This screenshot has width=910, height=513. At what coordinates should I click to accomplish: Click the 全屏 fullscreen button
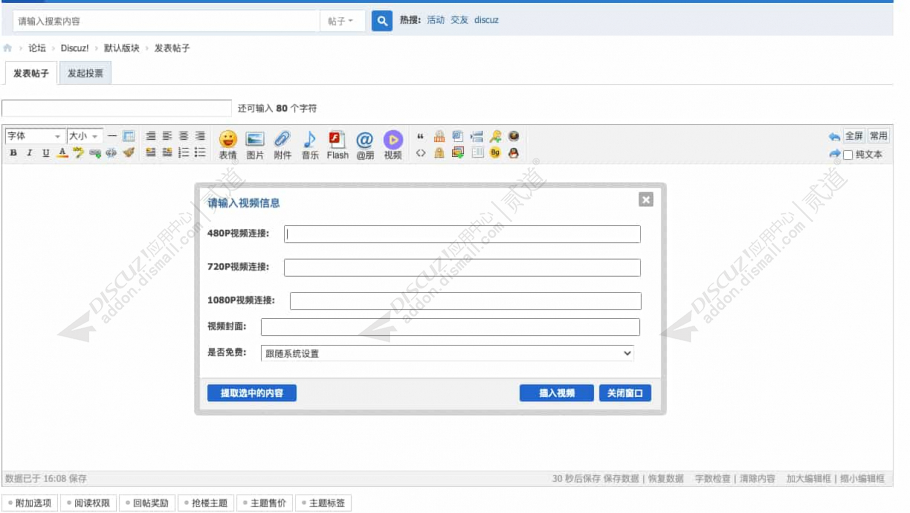(x=854, y=136)
